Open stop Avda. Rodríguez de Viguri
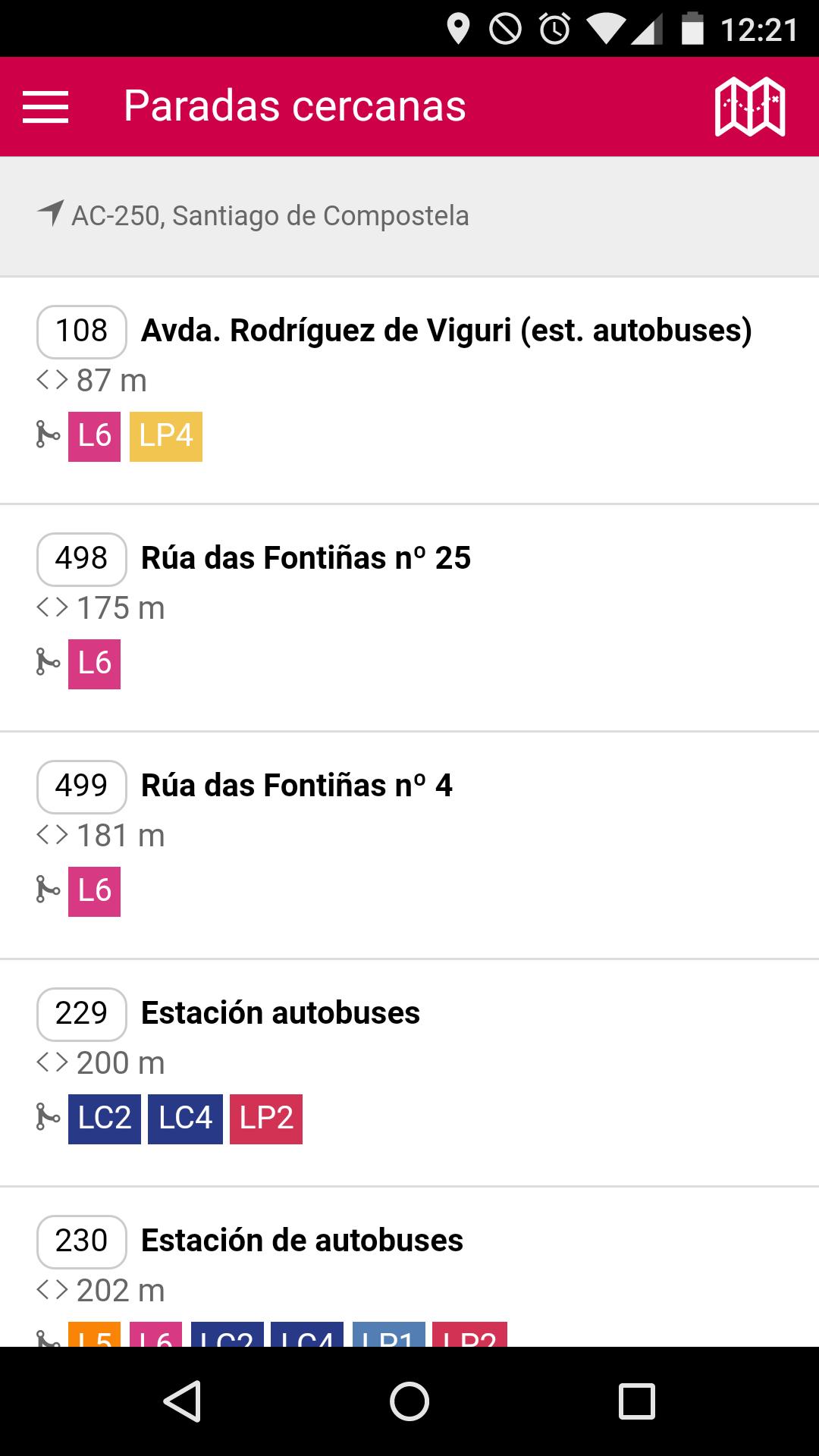Image resolution: width=819 pixels, height=1456 pixels. (x=446, y=331)
